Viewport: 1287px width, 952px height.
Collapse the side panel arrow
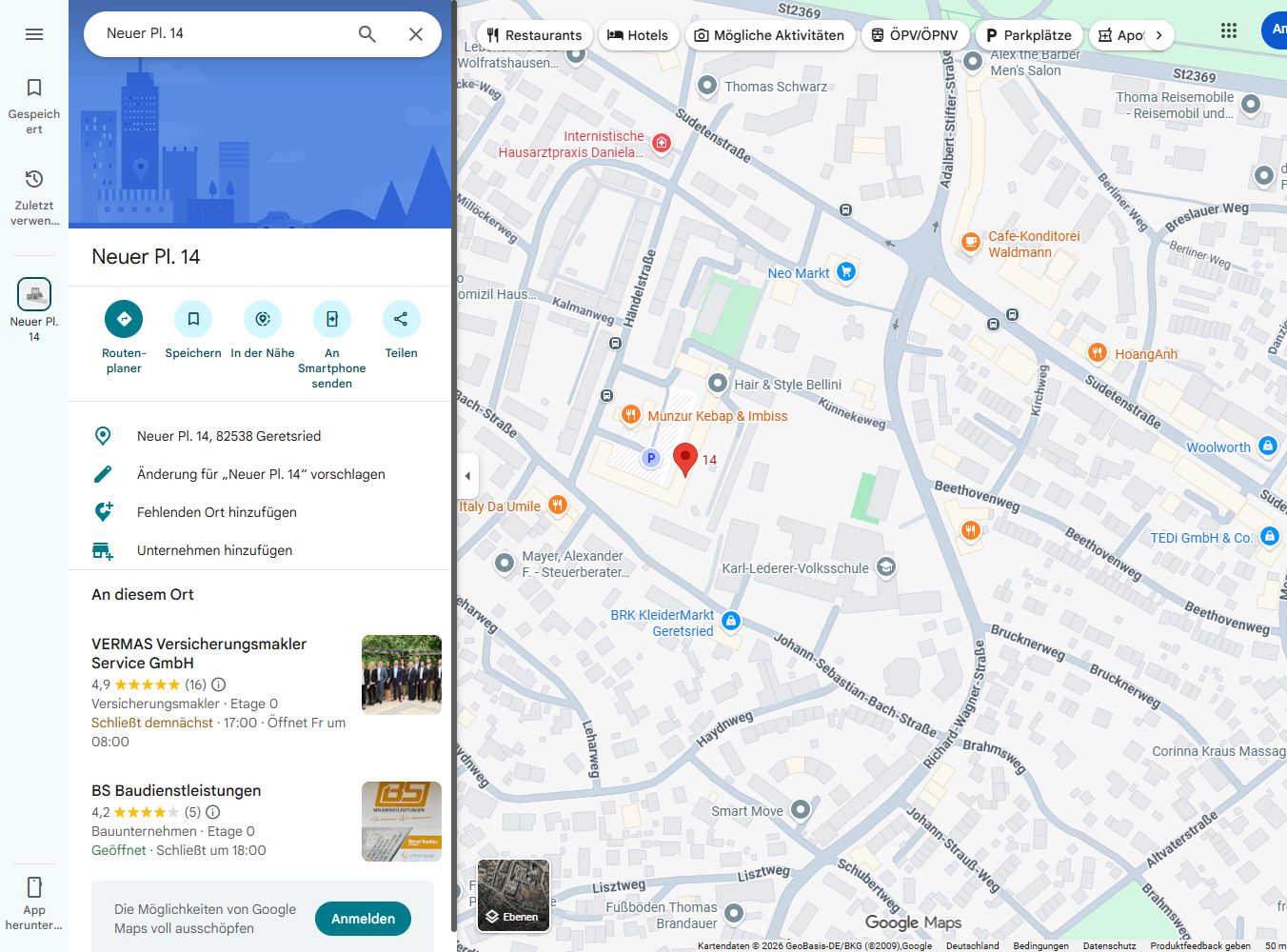(x=467, y=476)
